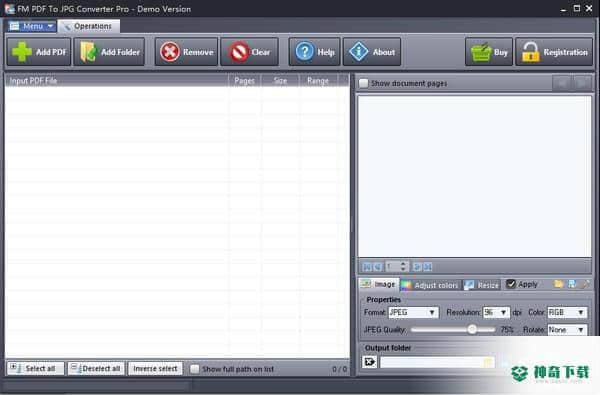
Task: Select the Image tab
Action: pyautogui.click(x=378, y=284)
